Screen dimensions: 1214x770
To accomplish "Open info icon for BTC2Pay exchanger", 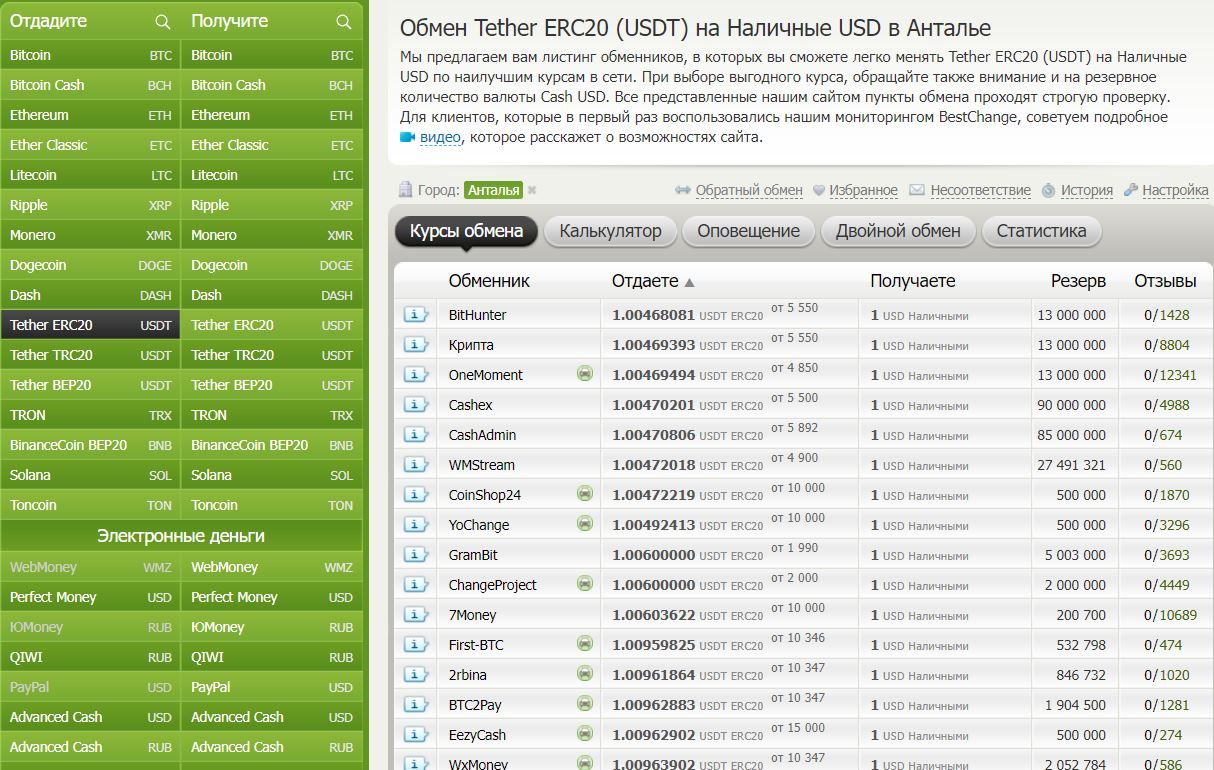I will point(416,704).
